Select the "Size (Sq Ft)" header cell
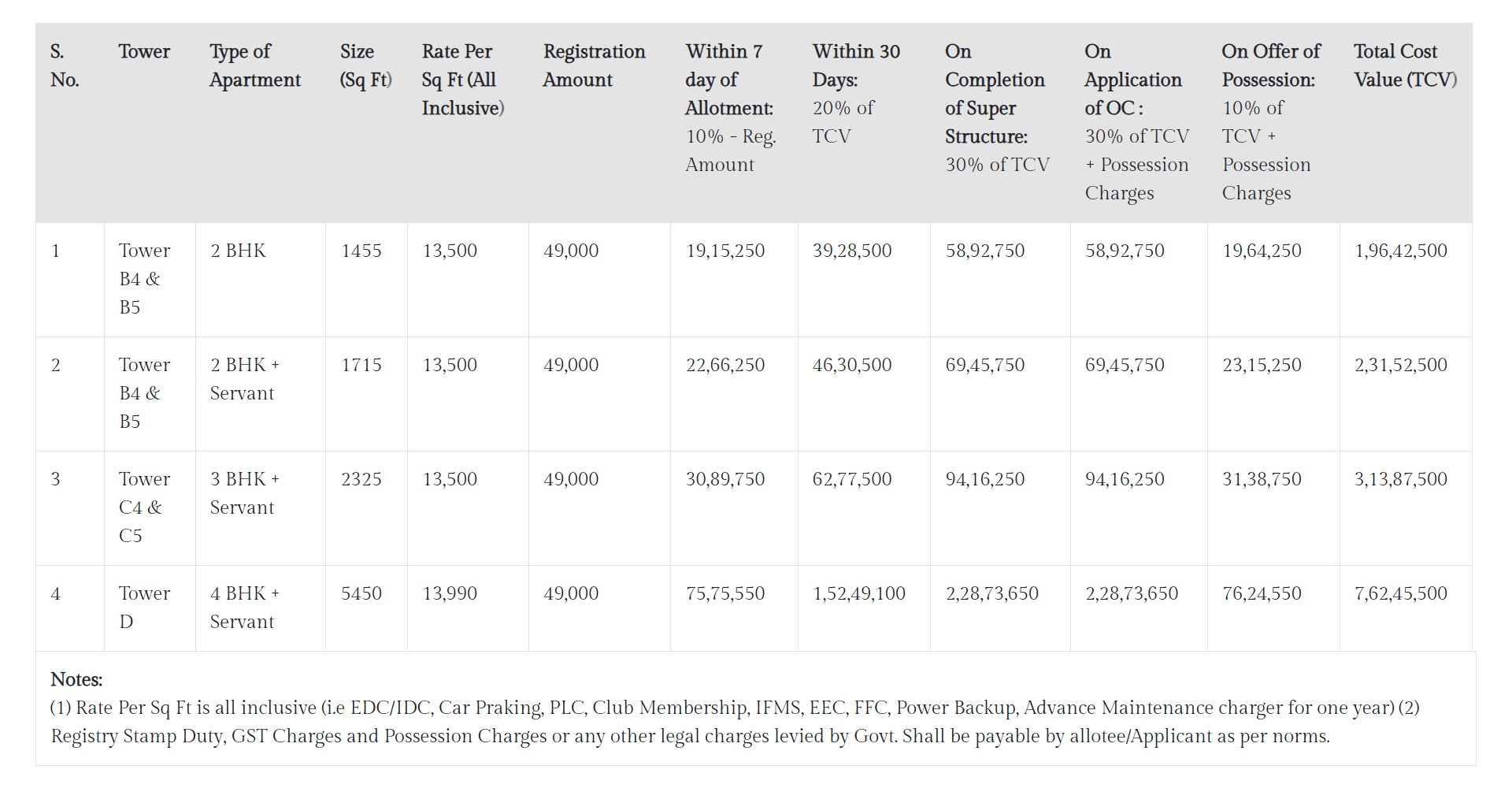Viewport: 1512px width, 788px height. click(x=365, y=65)
